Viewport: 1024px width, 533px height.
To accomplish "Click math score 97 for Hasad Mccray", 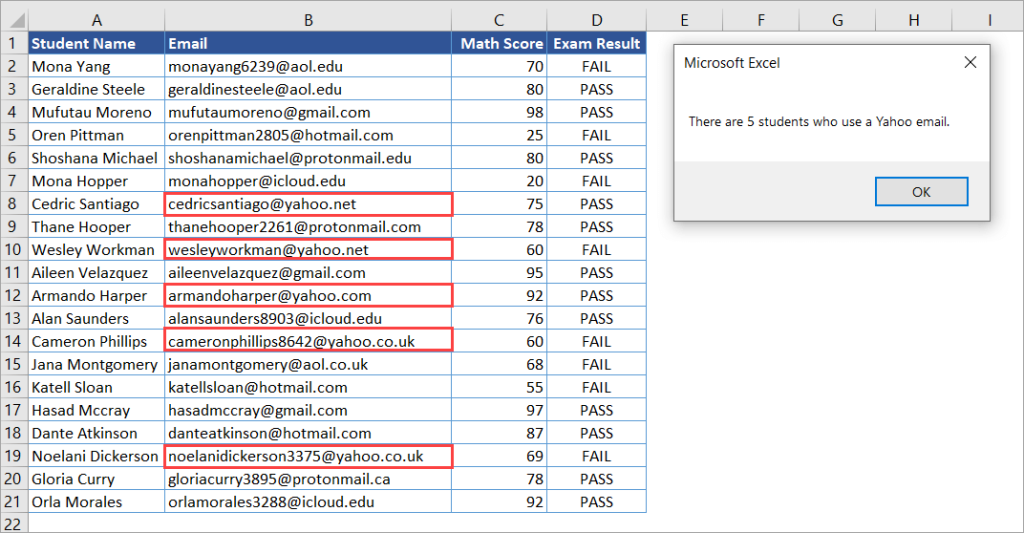I will point(499,410).
